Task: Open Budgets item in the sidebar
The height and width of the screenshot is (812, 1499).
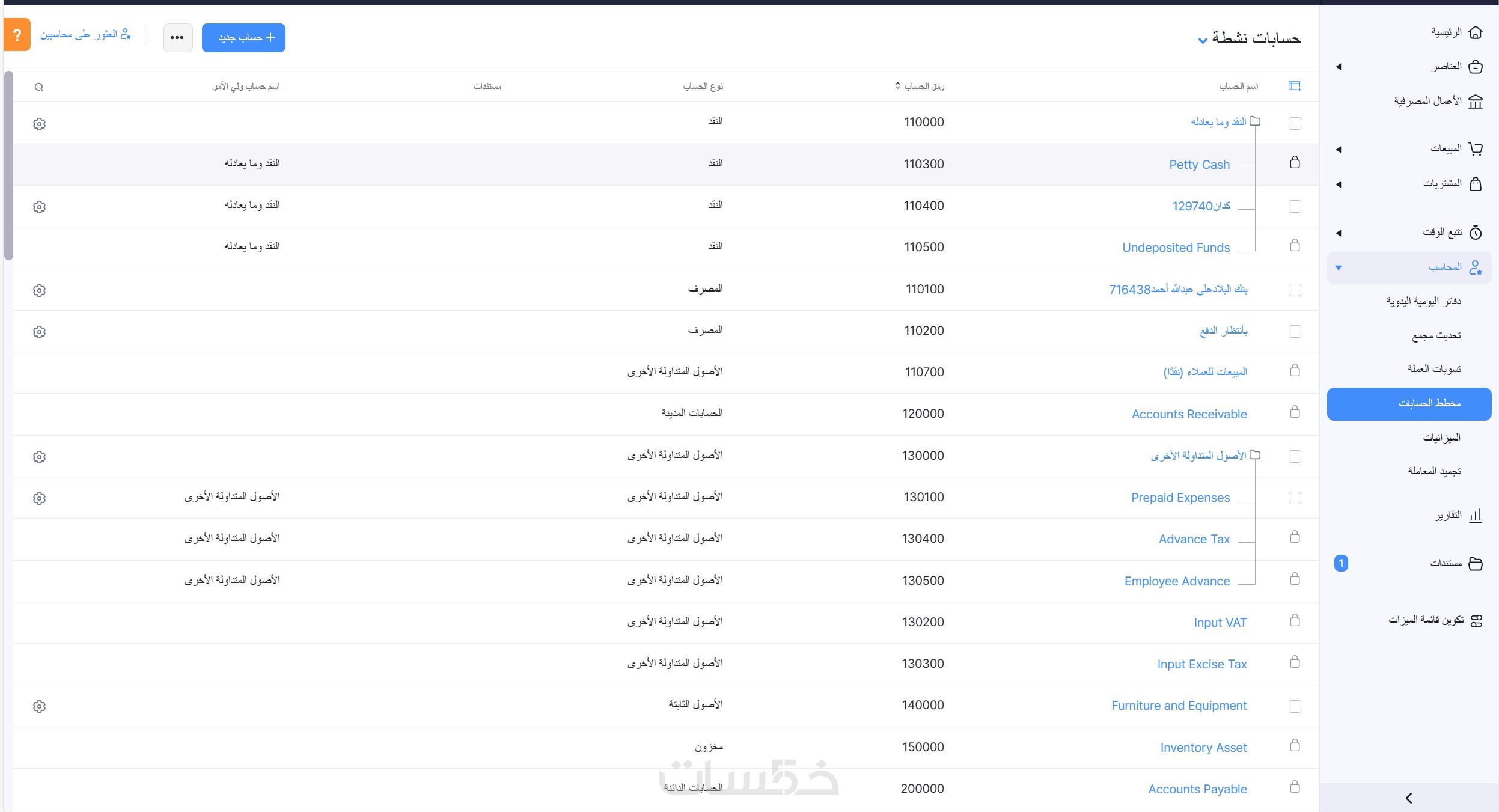Action: [x=1442, y=438]
